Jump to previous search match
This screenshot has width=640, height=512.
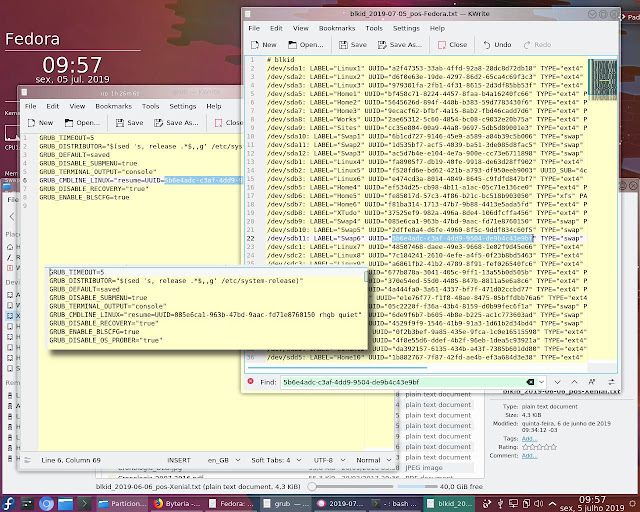[x=574, y=382]
